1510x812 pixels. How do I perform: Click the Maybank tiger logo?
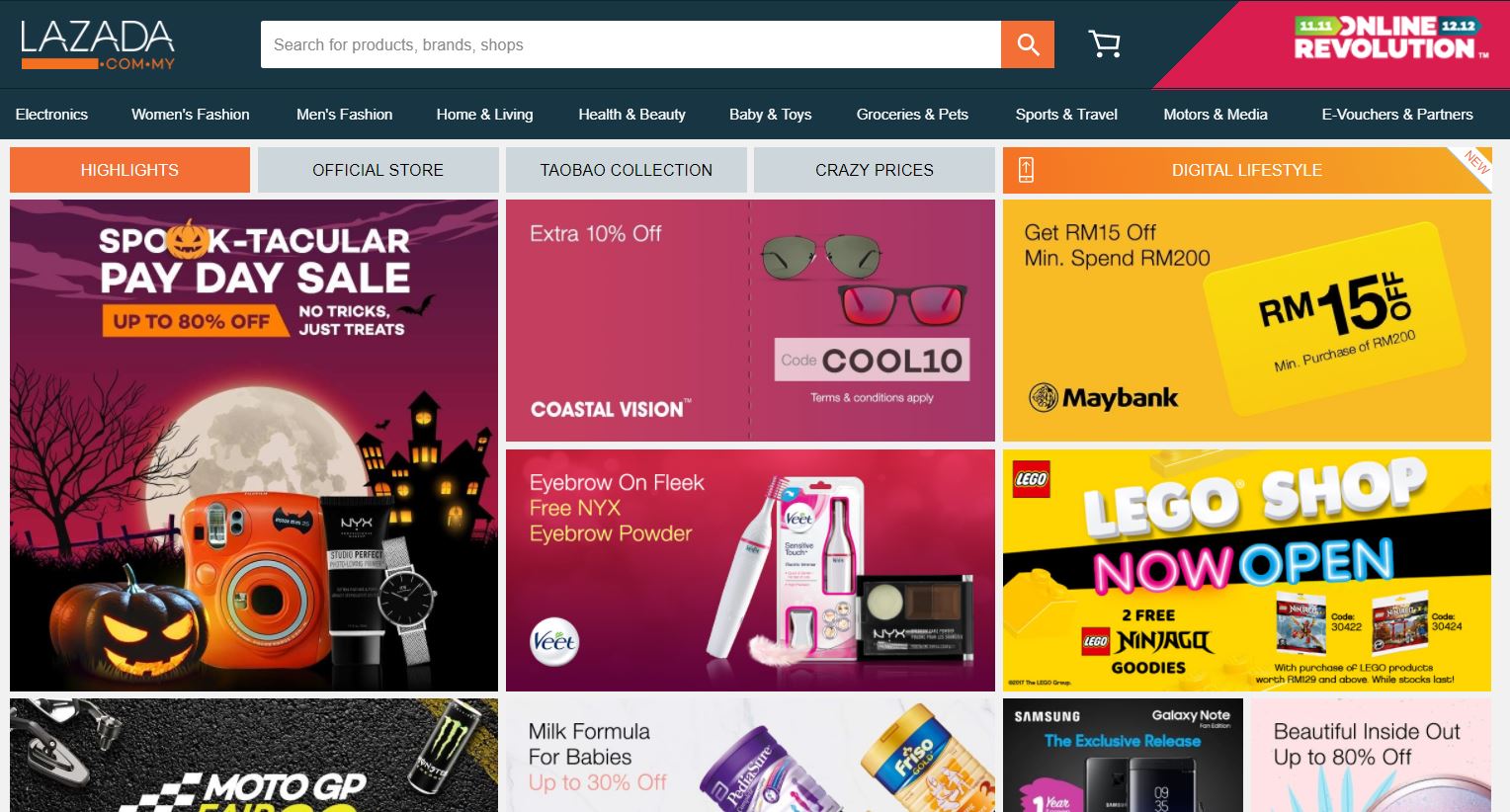1044,398
